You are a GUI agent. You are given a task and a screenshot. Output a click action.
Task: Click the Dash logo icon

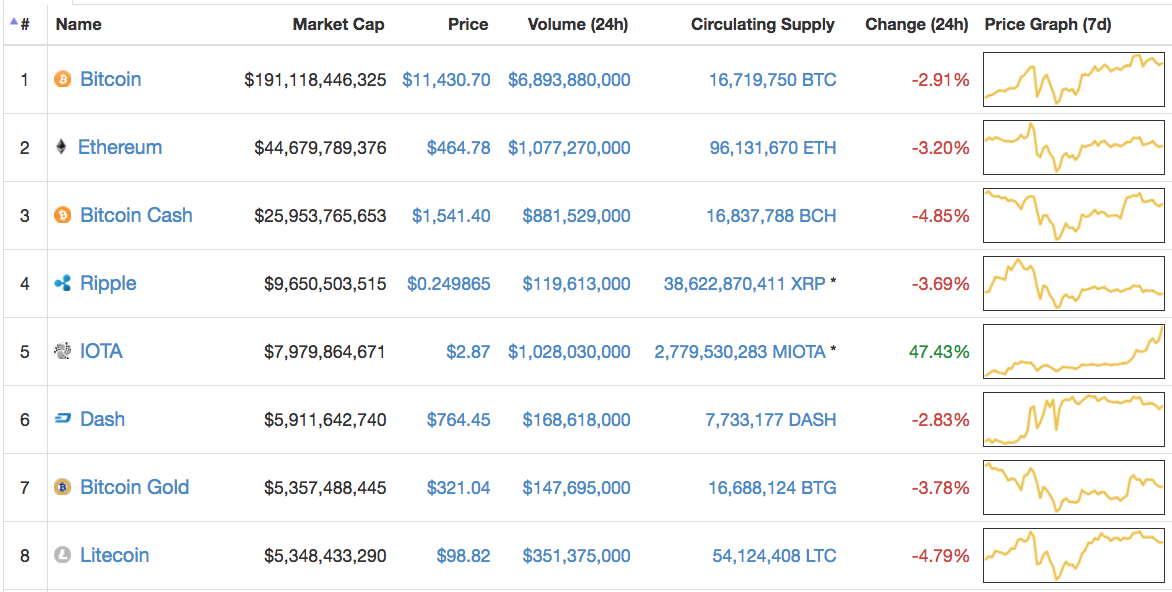click(x=62, y=419)
